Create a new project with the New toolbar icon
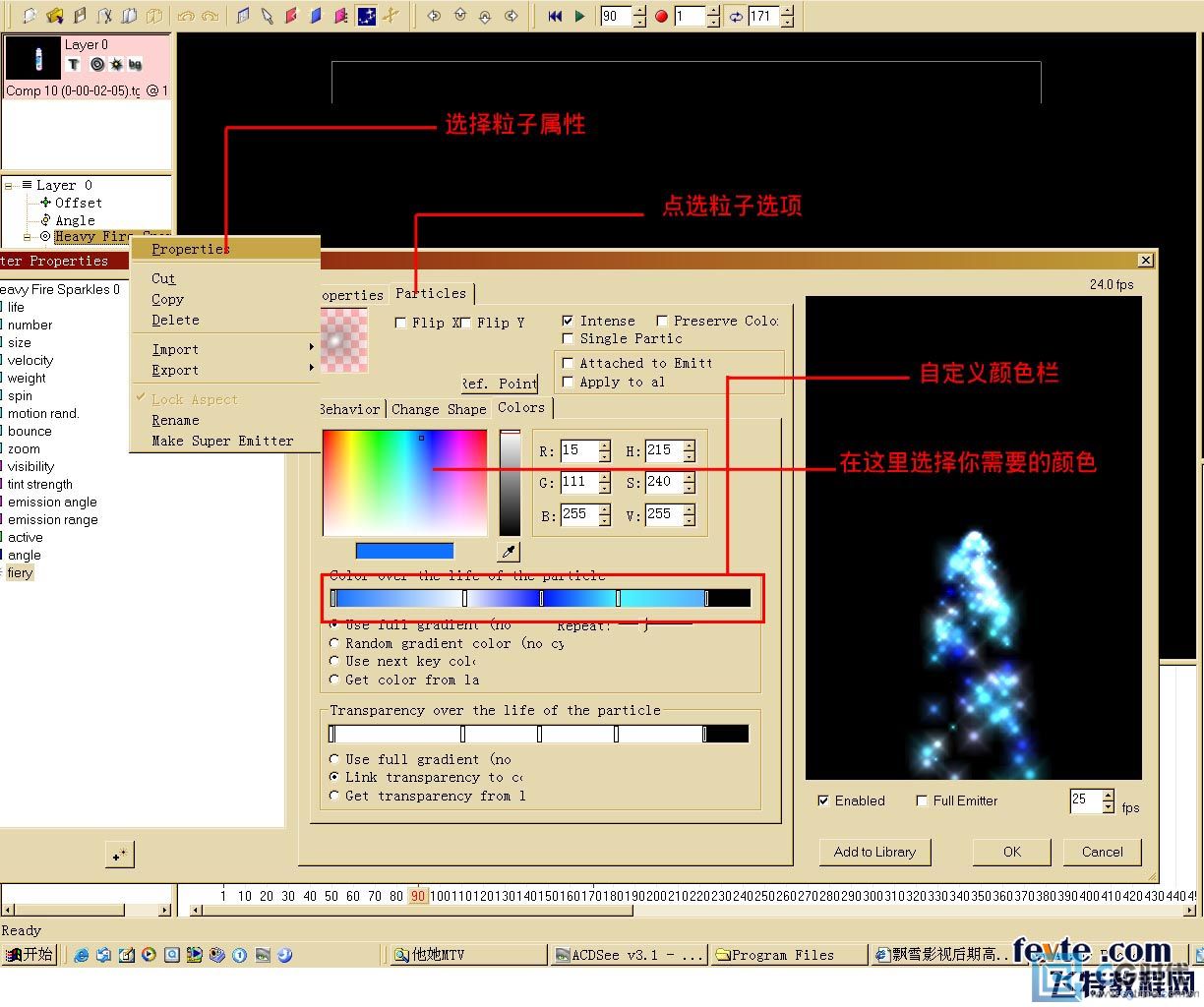This screenshot has height=1007, width=1204. pyautogui.click(x=30, y=16)
